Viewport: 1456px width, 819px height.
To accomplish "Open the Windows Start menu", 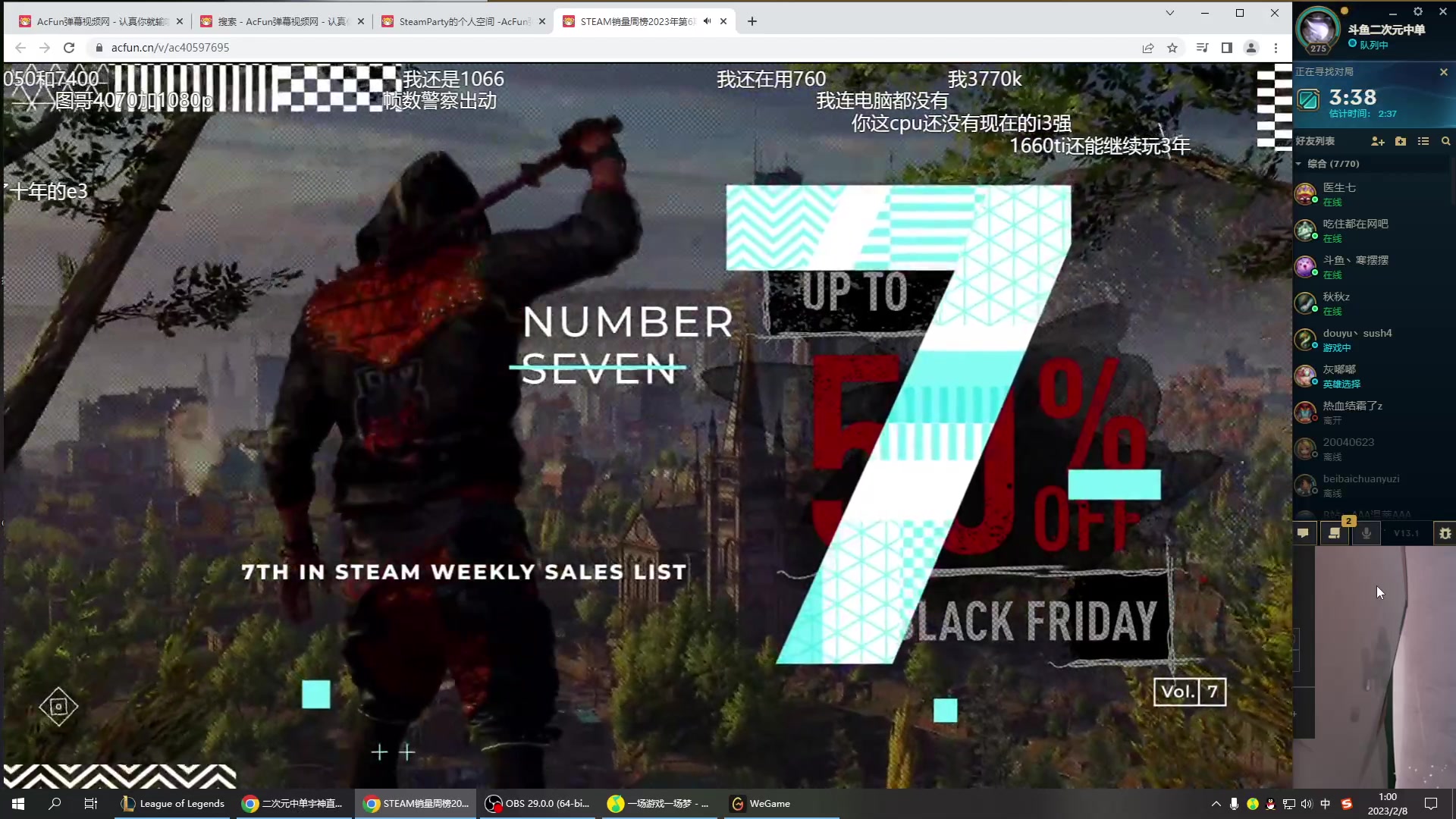I will coord(18,804).
